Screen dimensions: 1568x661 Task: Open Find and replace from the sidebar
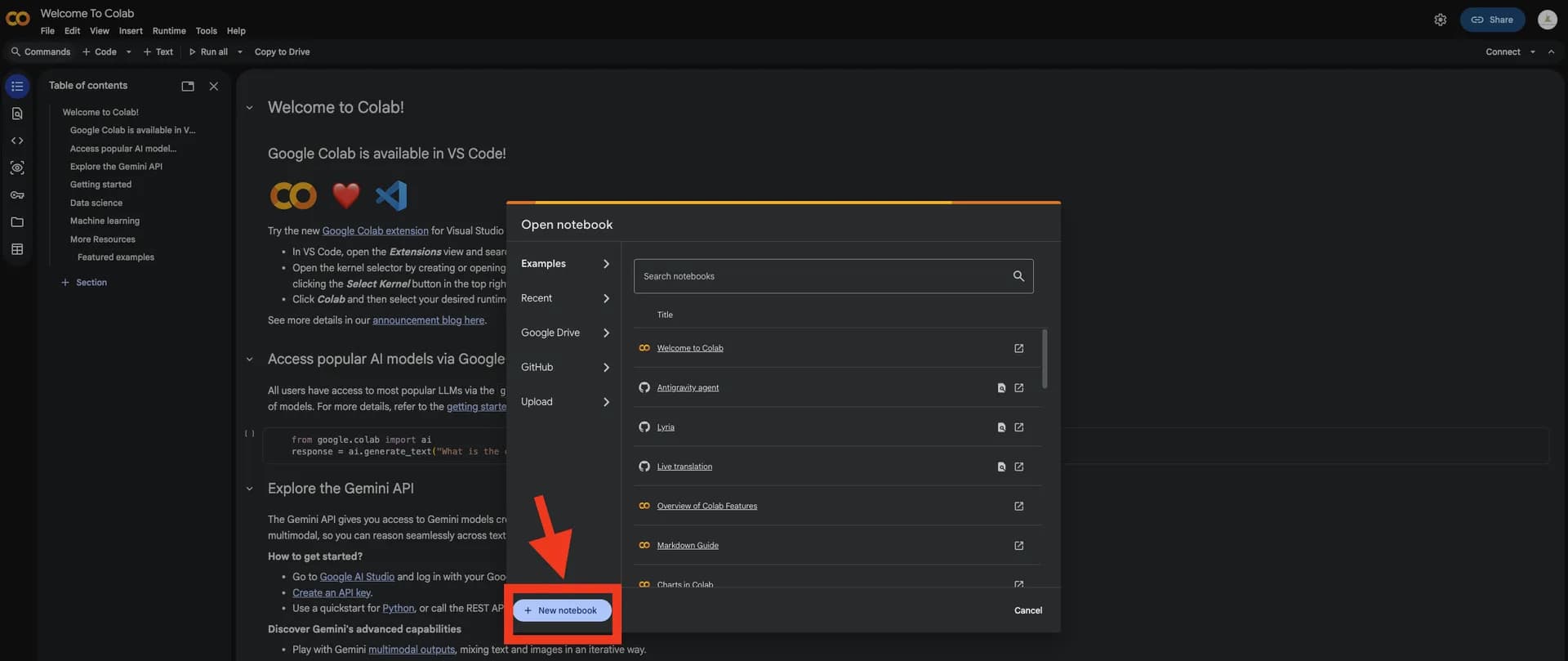(17, 114)
